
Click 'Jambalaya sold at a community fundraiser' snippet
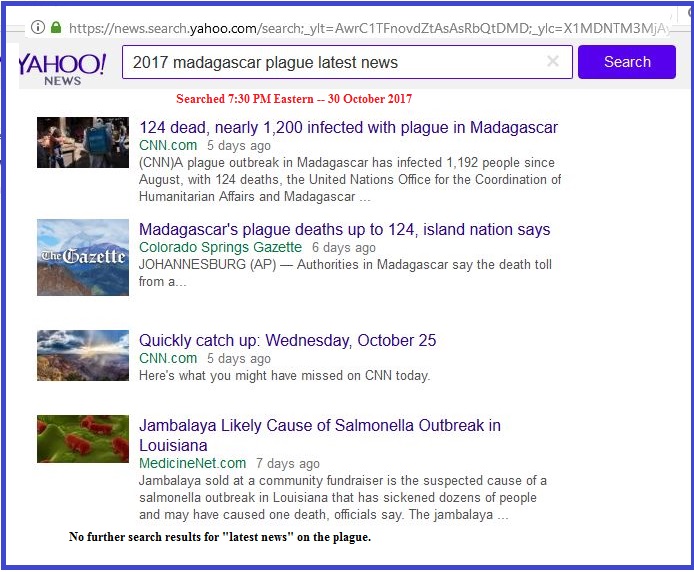tap(343, 498)
